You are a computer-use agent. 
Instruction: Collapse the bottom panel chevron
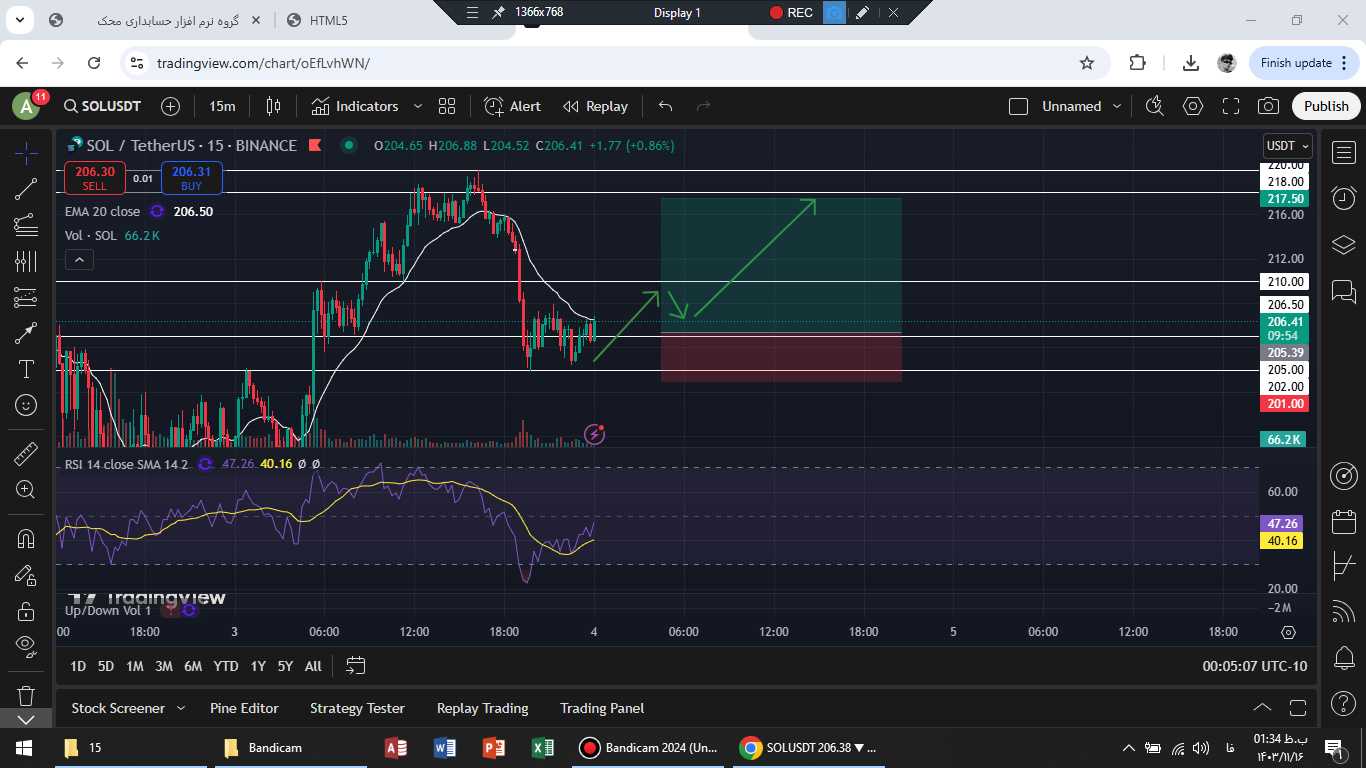(1262, 708)
